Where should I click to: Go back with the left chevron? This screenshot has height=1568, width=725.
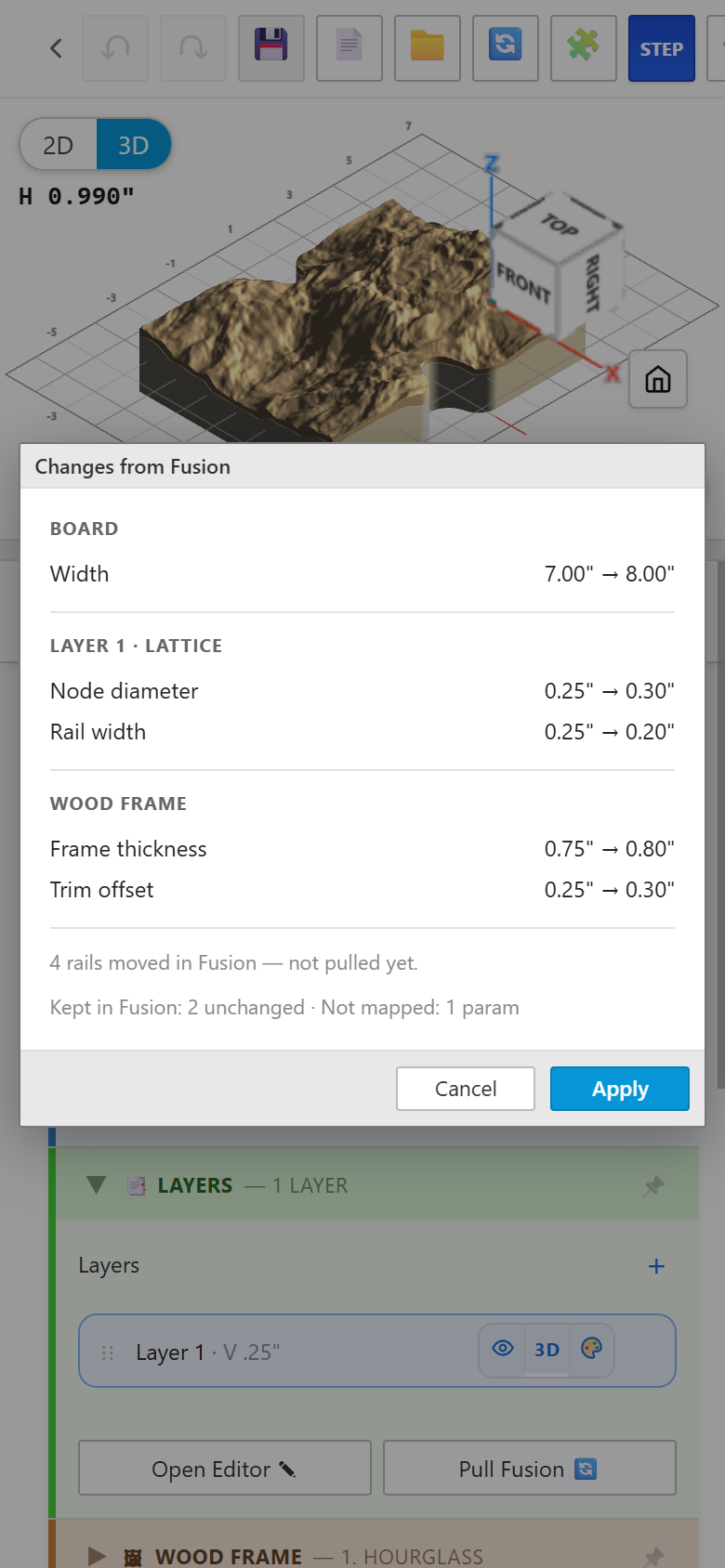(56, 48)
